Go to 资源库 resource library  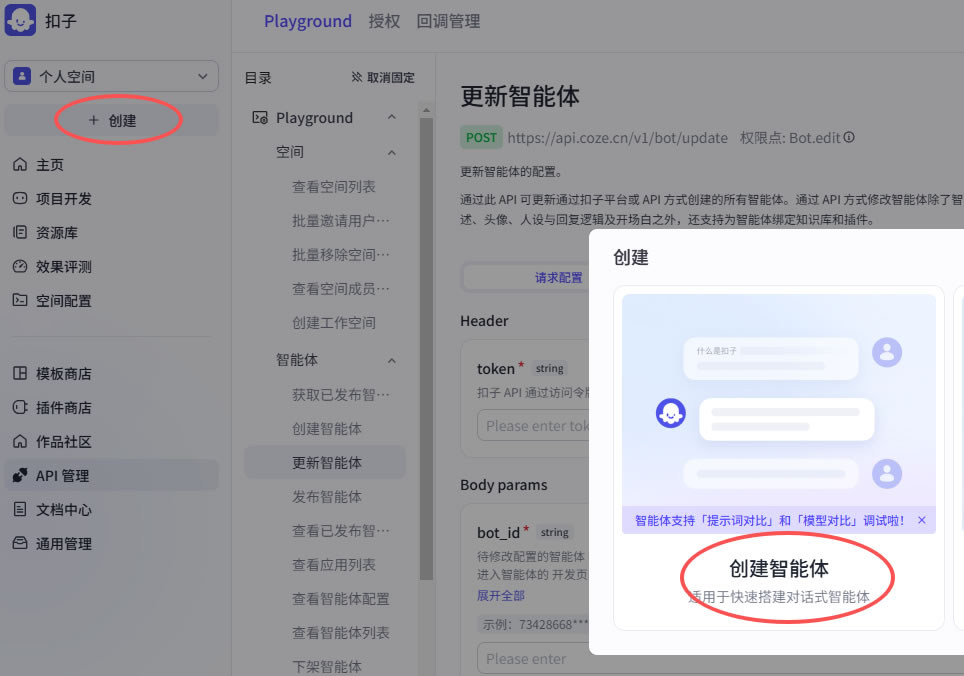coord(56,233)
